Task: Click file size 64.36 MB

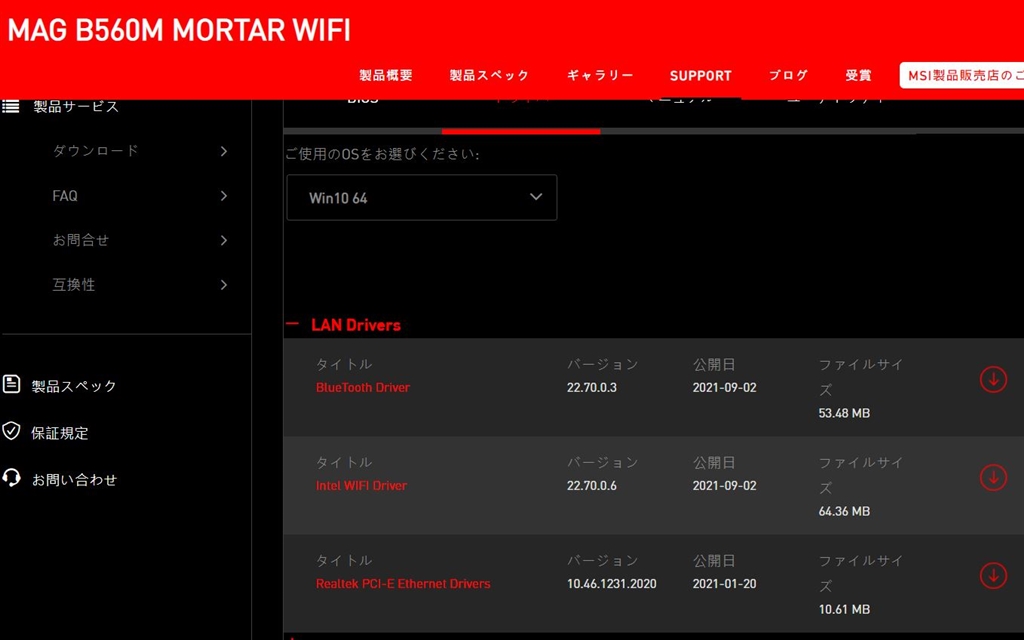Action: [844, 511]
